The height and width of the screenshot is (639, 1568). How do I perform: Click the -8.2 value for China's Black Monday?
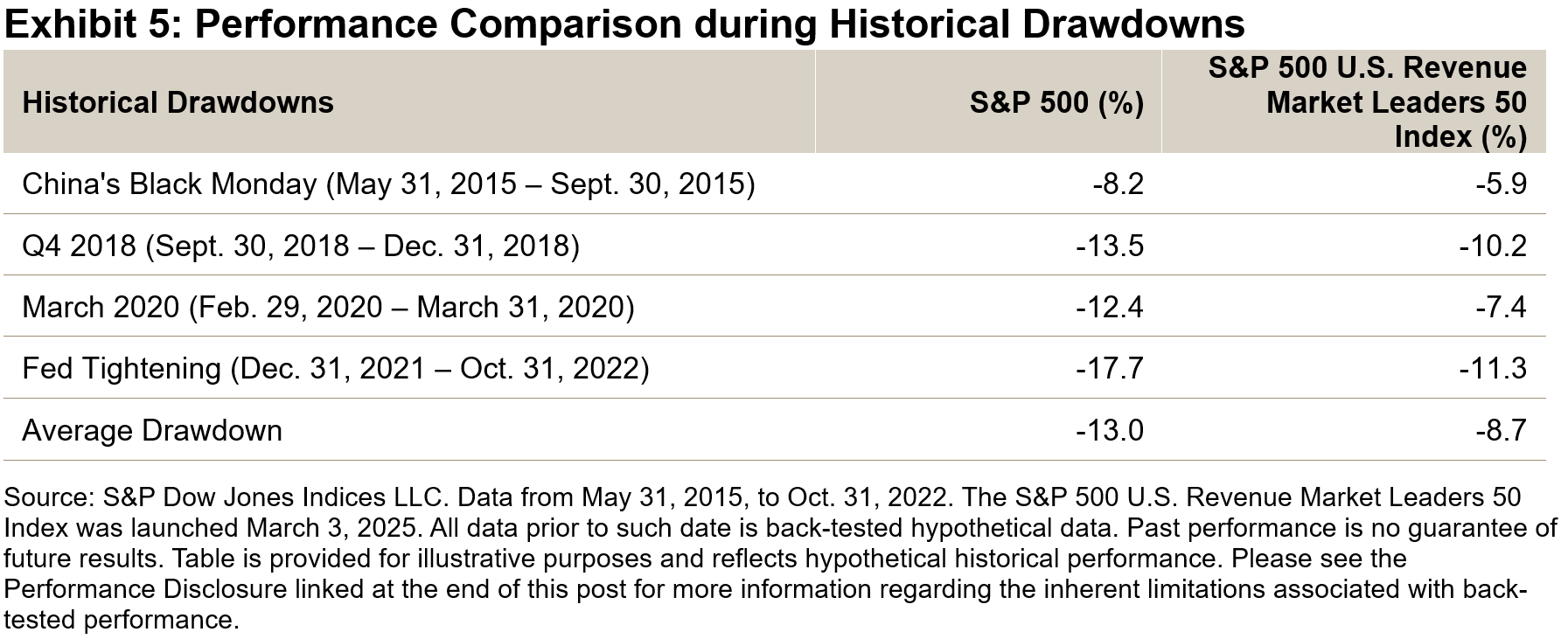pos(1118,184)
